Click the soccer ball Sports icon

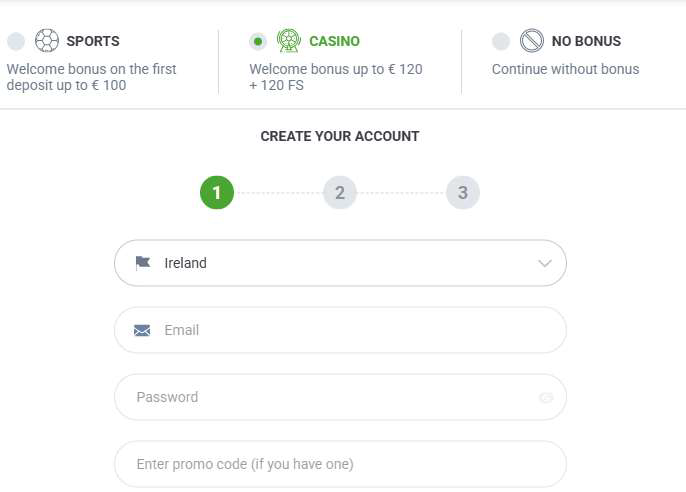pos(47,41)
